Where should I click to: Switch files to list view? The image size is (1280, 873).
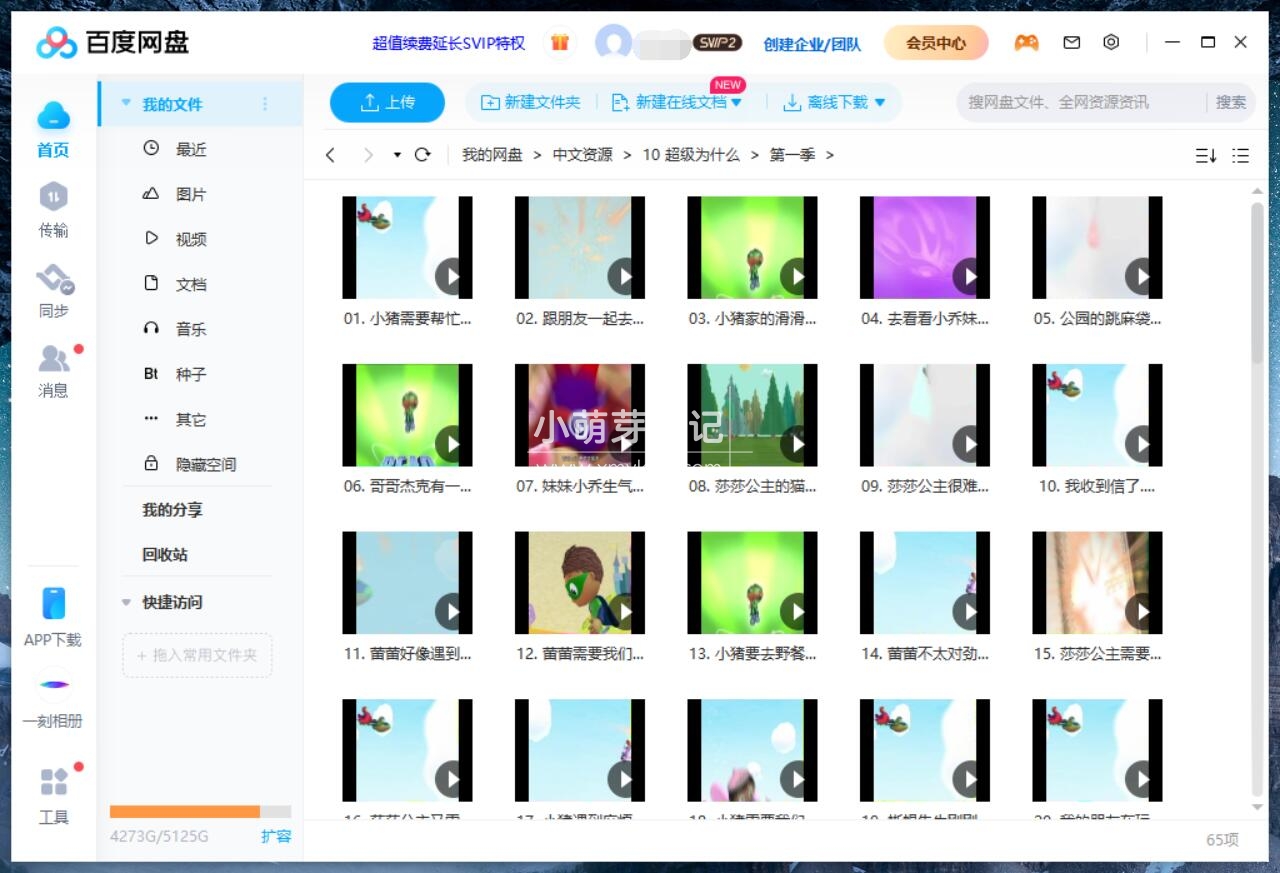[1240, 155]
